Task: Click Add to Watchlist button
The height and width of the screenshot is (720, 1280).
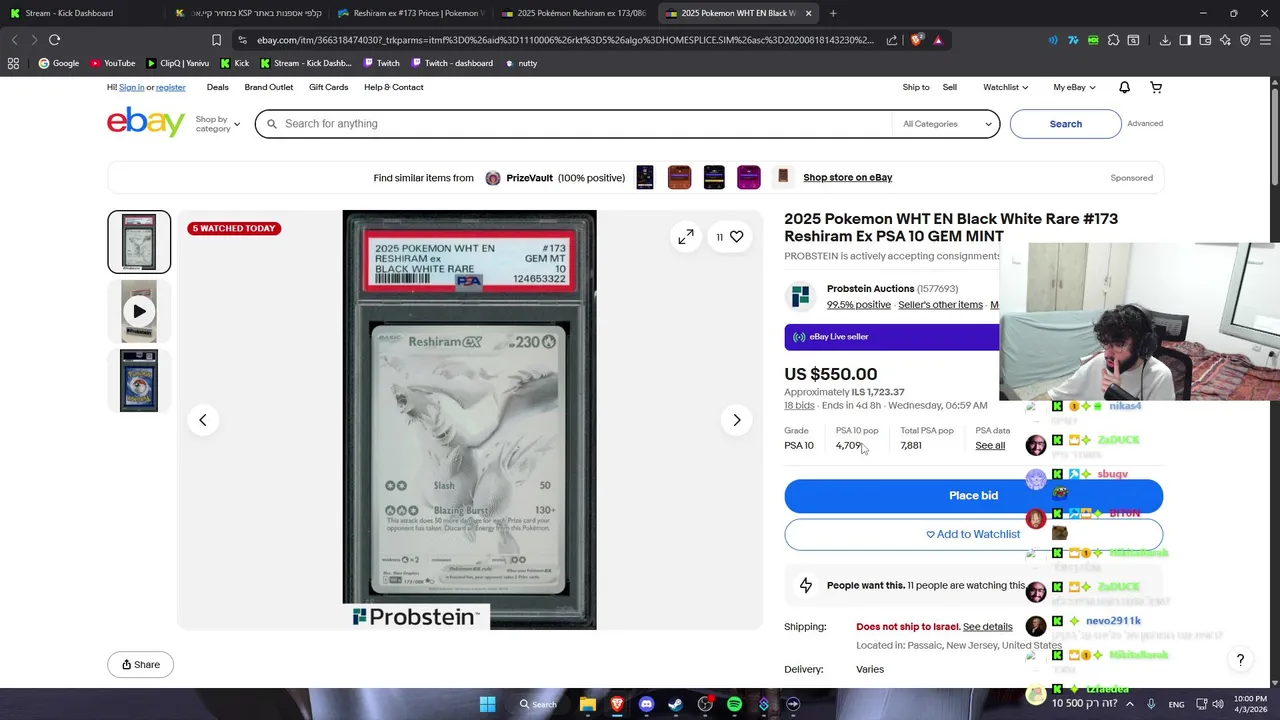Action: point(973,534)
